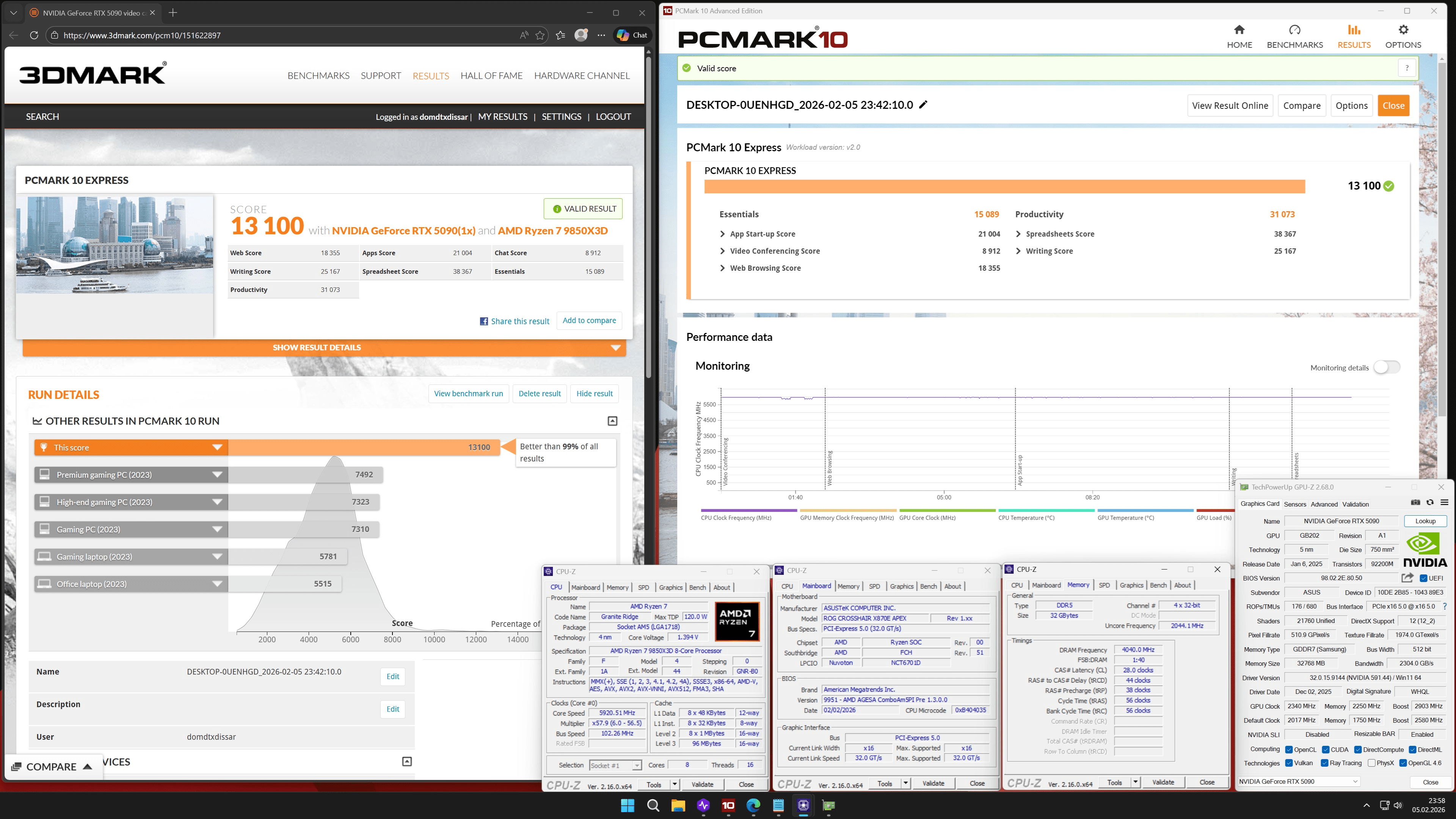
Task: Collapse the Other Results in PCMark 10 Run panel
Action: pos(612,421)
